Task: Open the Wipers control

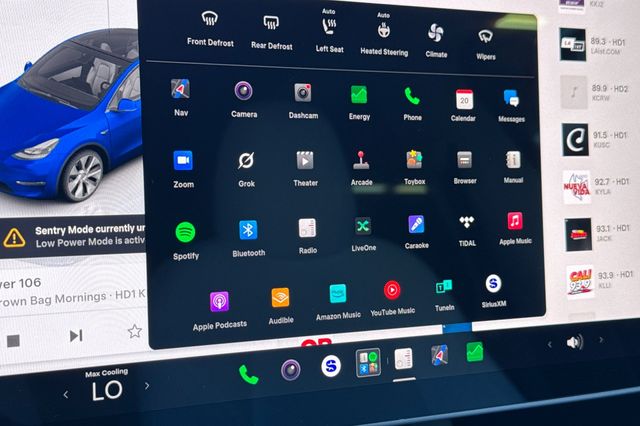Action: click(485, 45)
